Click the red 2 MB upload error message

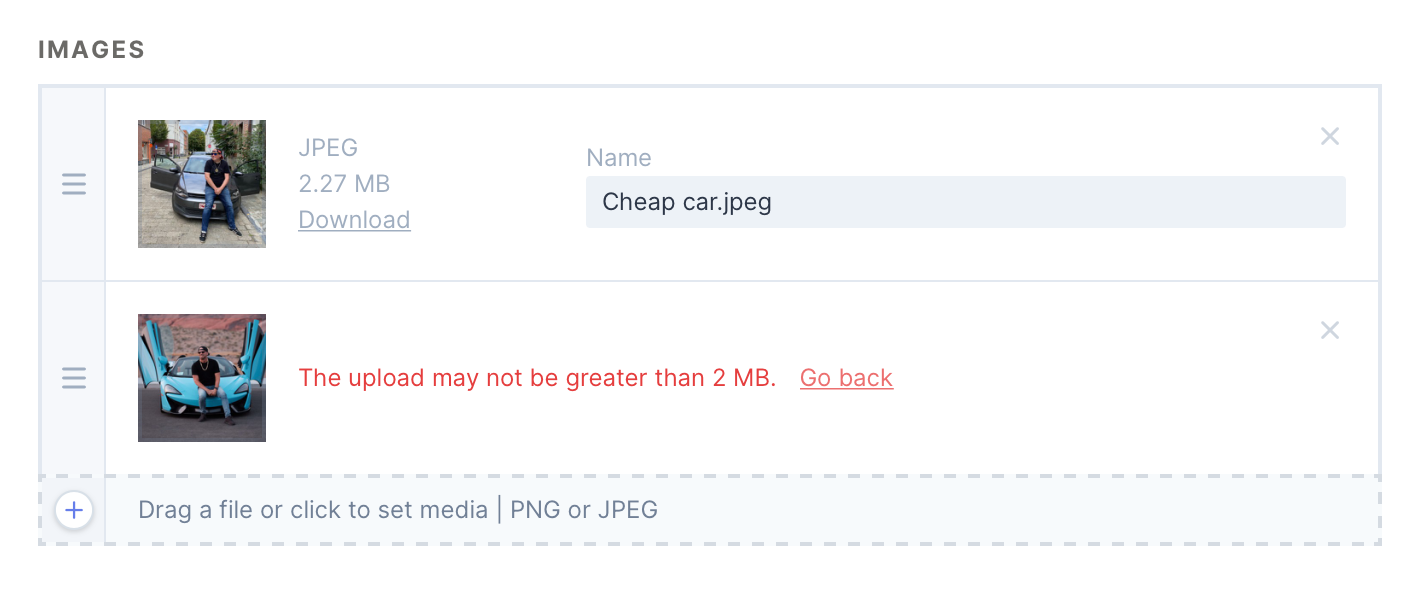(x=538, y=378)
